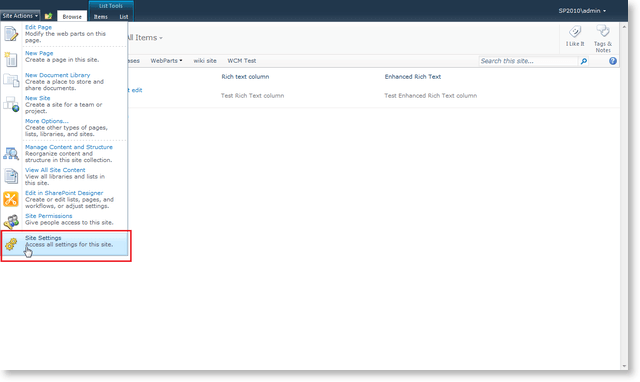Open the Site Actions dropdown
Image resolution: width=640 pixels, height=382 pixels.
(20, 16)
